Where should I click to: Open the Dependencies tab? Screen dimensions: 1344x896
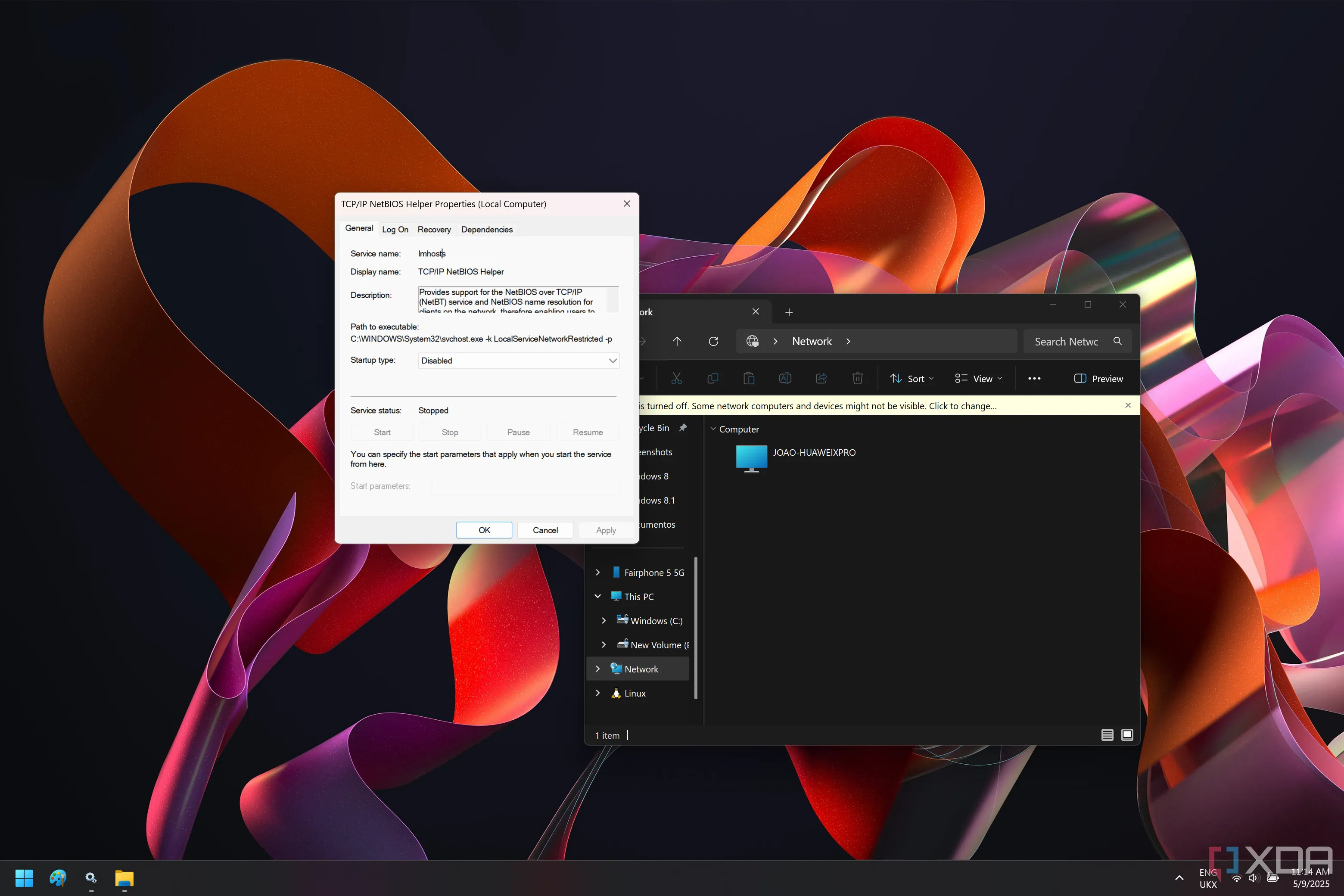(x=487, y=229)
